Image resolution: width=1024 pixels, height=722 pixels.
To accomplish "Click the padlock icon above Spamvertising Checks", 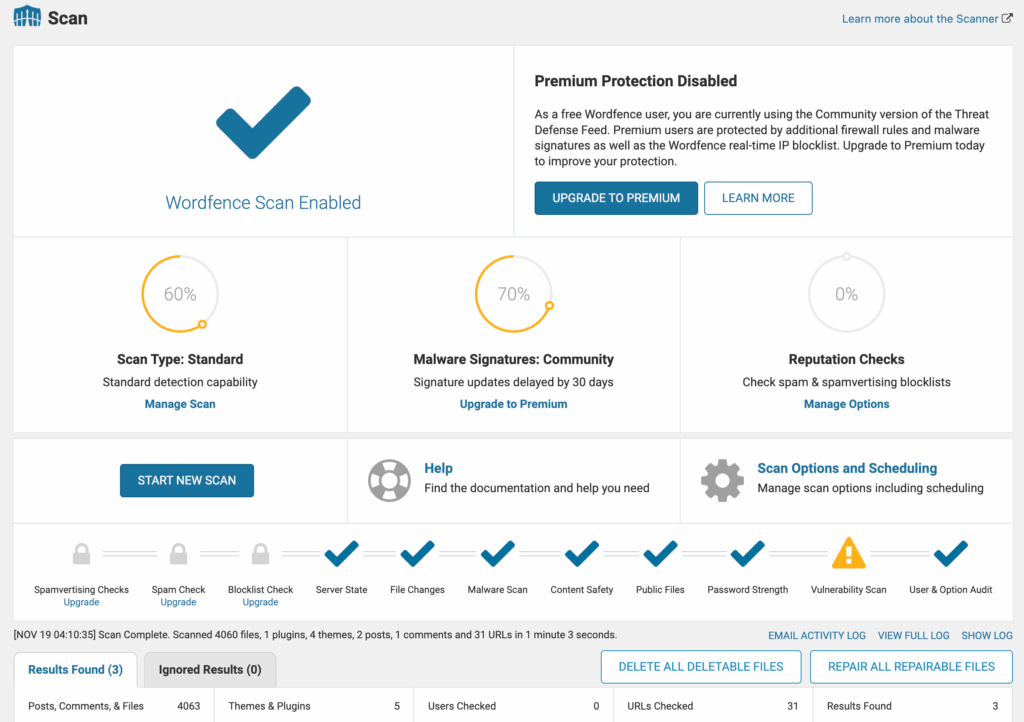I will tap(81, 553).
